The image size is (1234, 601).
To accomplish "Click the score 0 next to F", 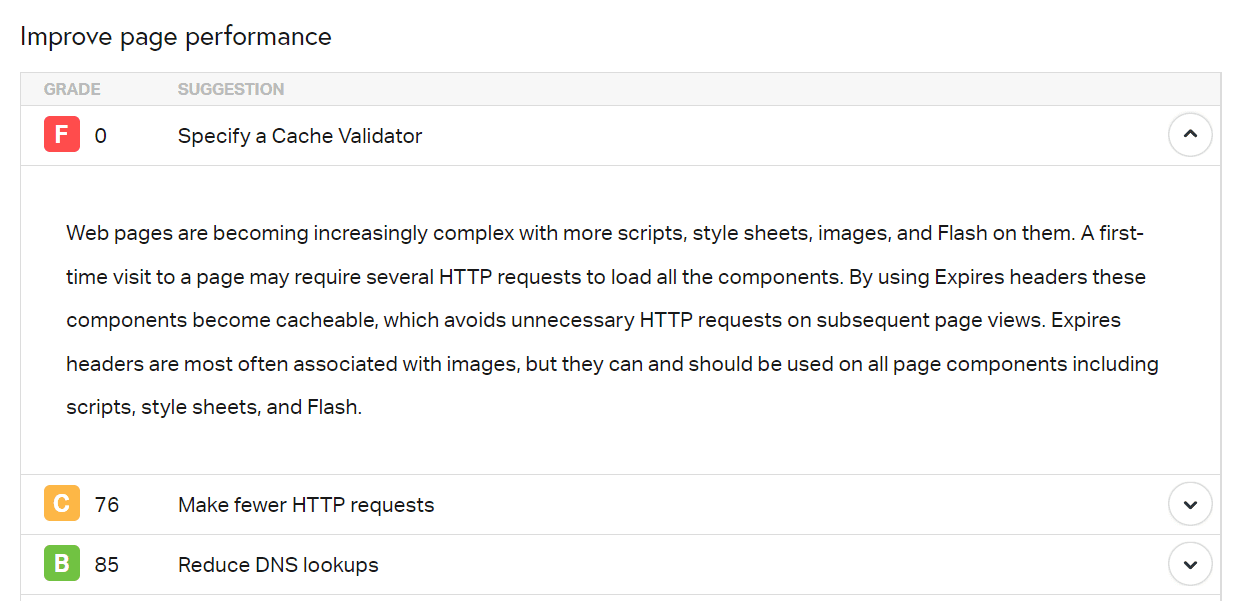I will tap(101, 136).
